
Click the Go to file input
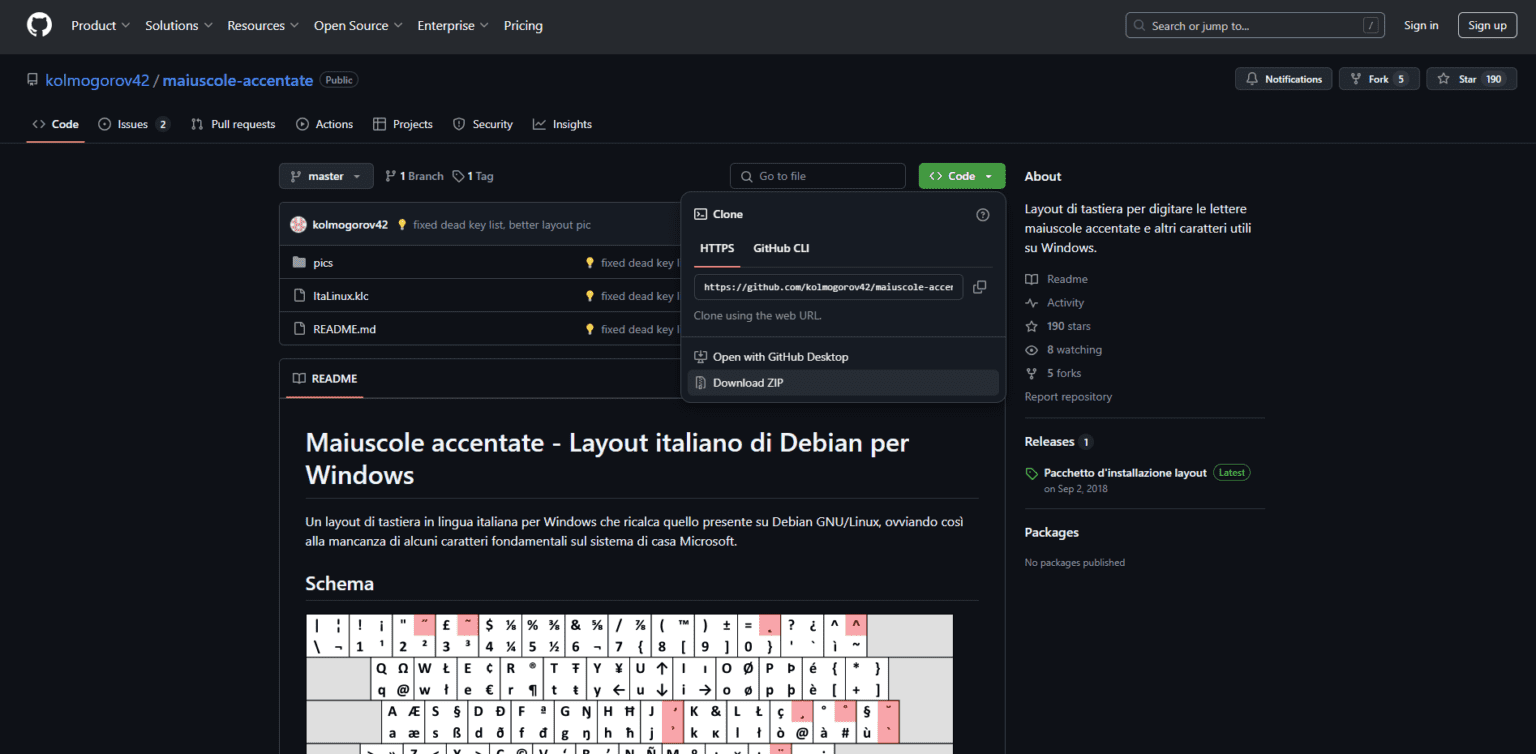click(x=828, y=176)
